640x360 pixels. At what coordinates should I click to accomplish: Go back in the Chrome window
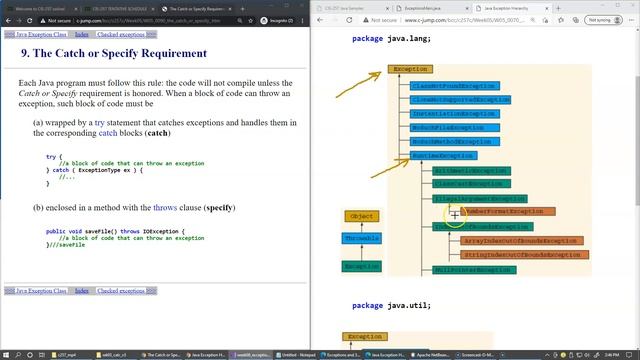pyautogui.click(x=9, y=20)
